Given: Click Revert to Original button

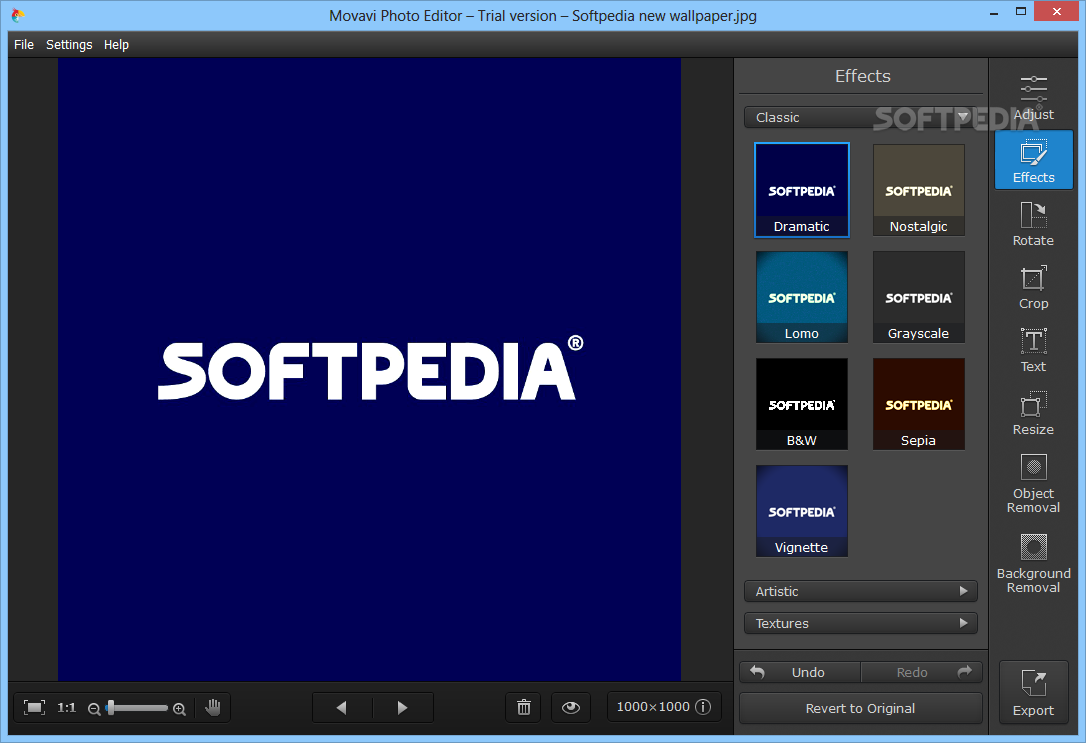Looking at the screenshot, I should pos(861,708).
